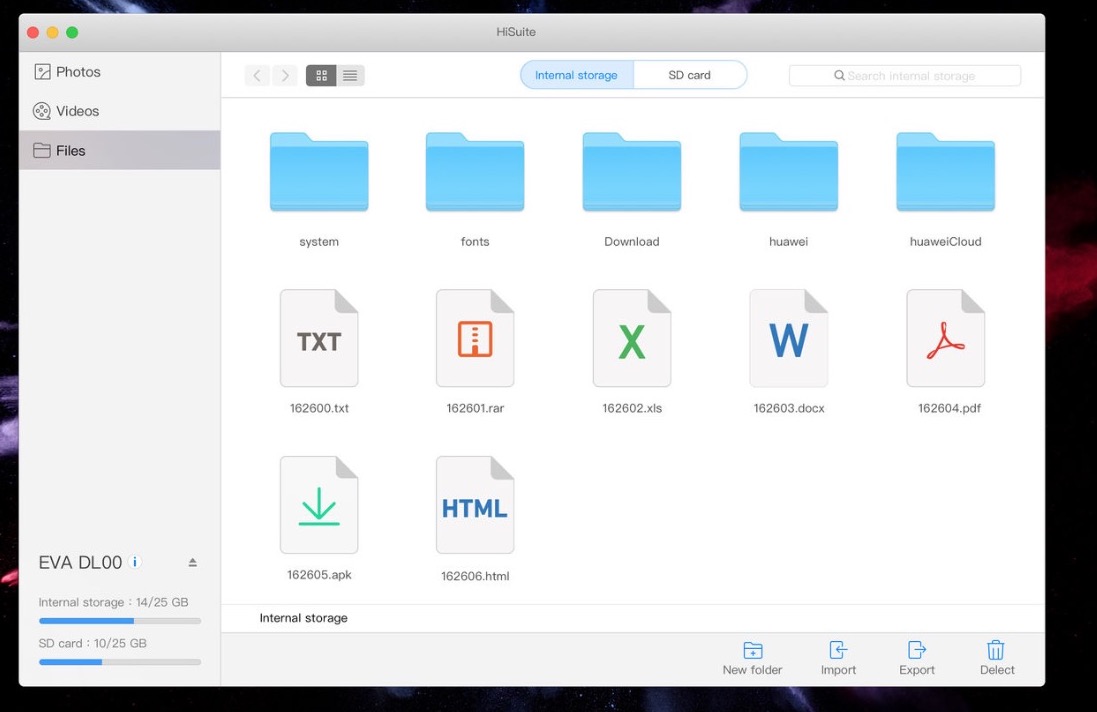Go forward with the right arrow
Viewport: 1097px width, 712px height.
[285, 76]
